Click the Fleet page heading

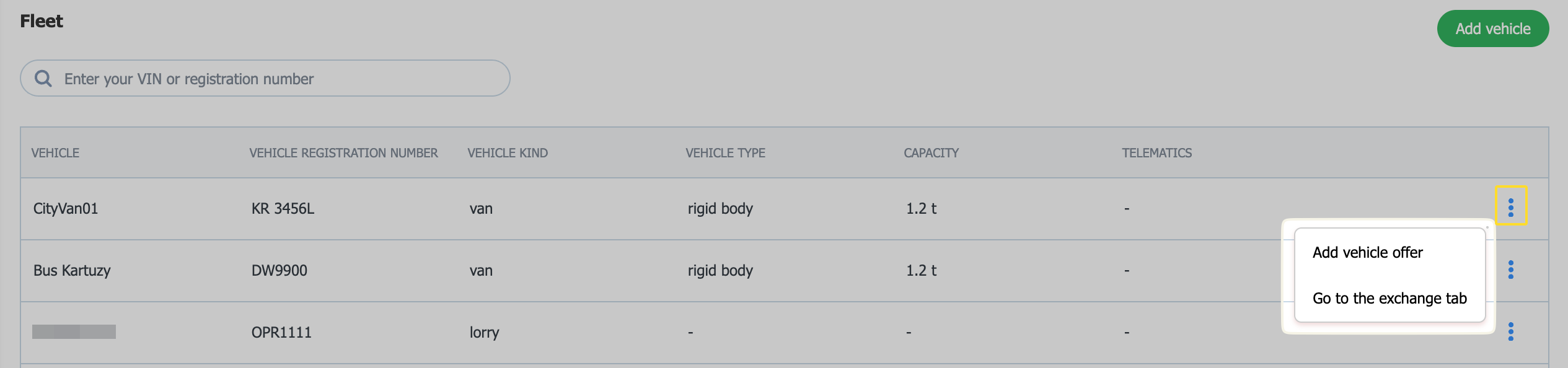[42, 22]
